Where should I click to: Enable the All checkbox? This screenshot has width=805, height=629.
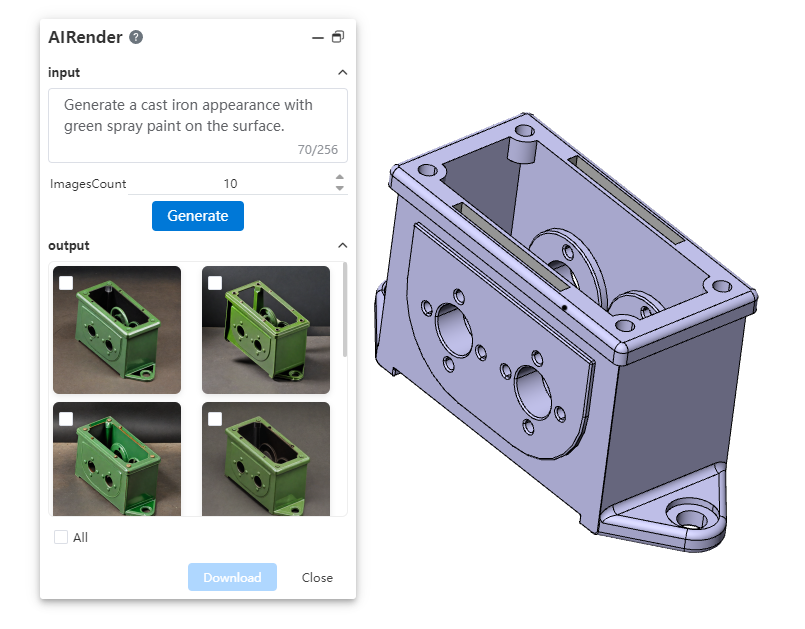coord(62,537)
